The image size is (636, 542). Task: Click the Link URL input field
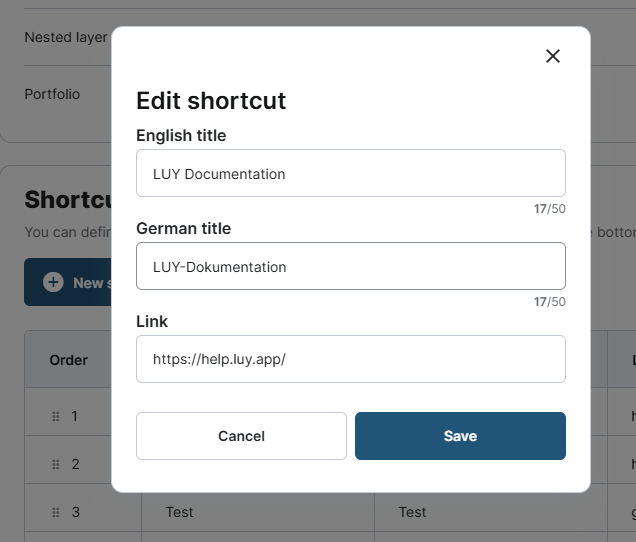pyautogui.click(x=350, y=359)
